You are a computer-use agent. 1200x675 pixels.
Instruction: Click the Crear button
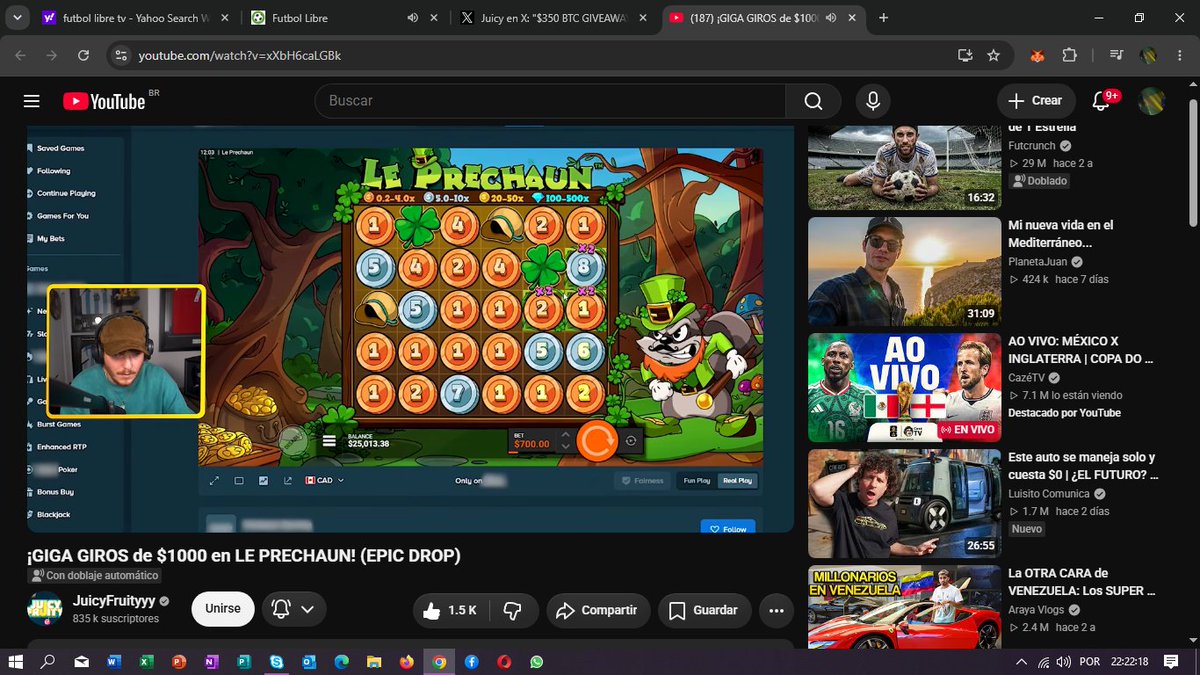coord(1036,101)
